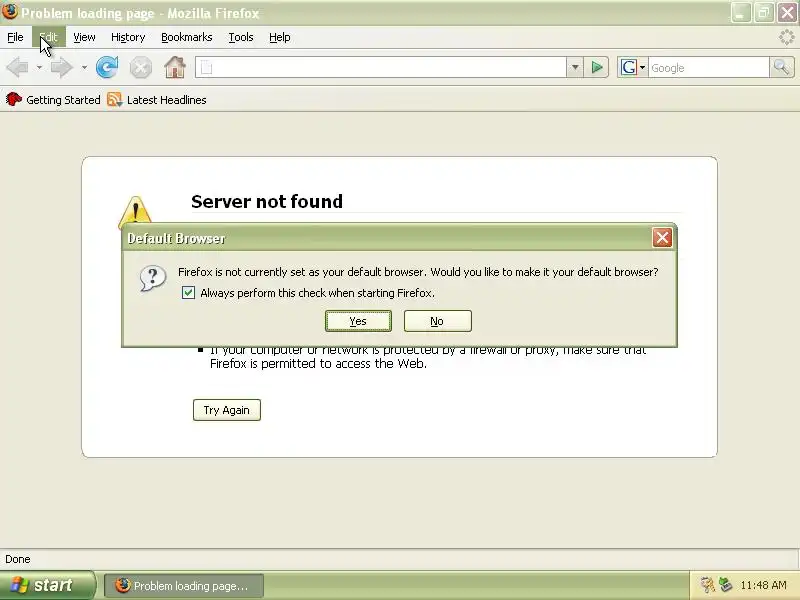This screenshot has height=600, width=800.
Task: Open the Bookmarks menu
Action: point(187,37)
